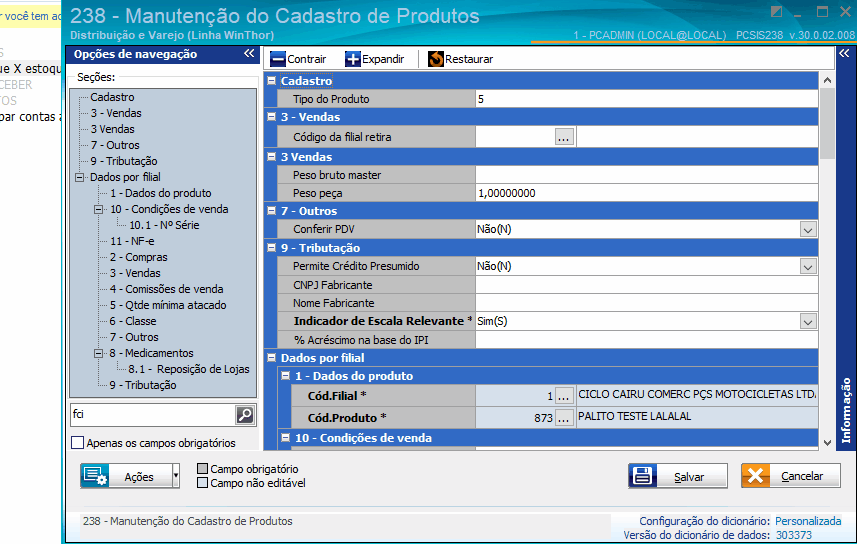Select 4 - Comissões de venda tree item
The image size is (857, 544).
167,289
